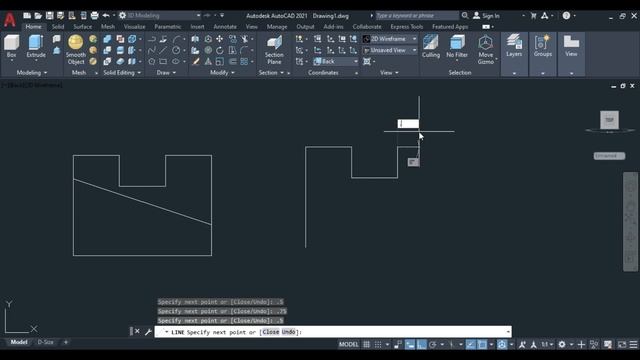Click the dynamic input distance field
640x360 pixels.
408,124
